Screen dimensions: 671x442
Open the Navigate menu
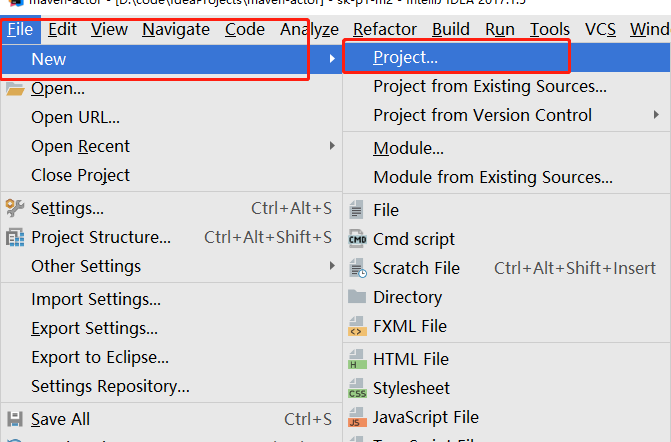(176, 29)
